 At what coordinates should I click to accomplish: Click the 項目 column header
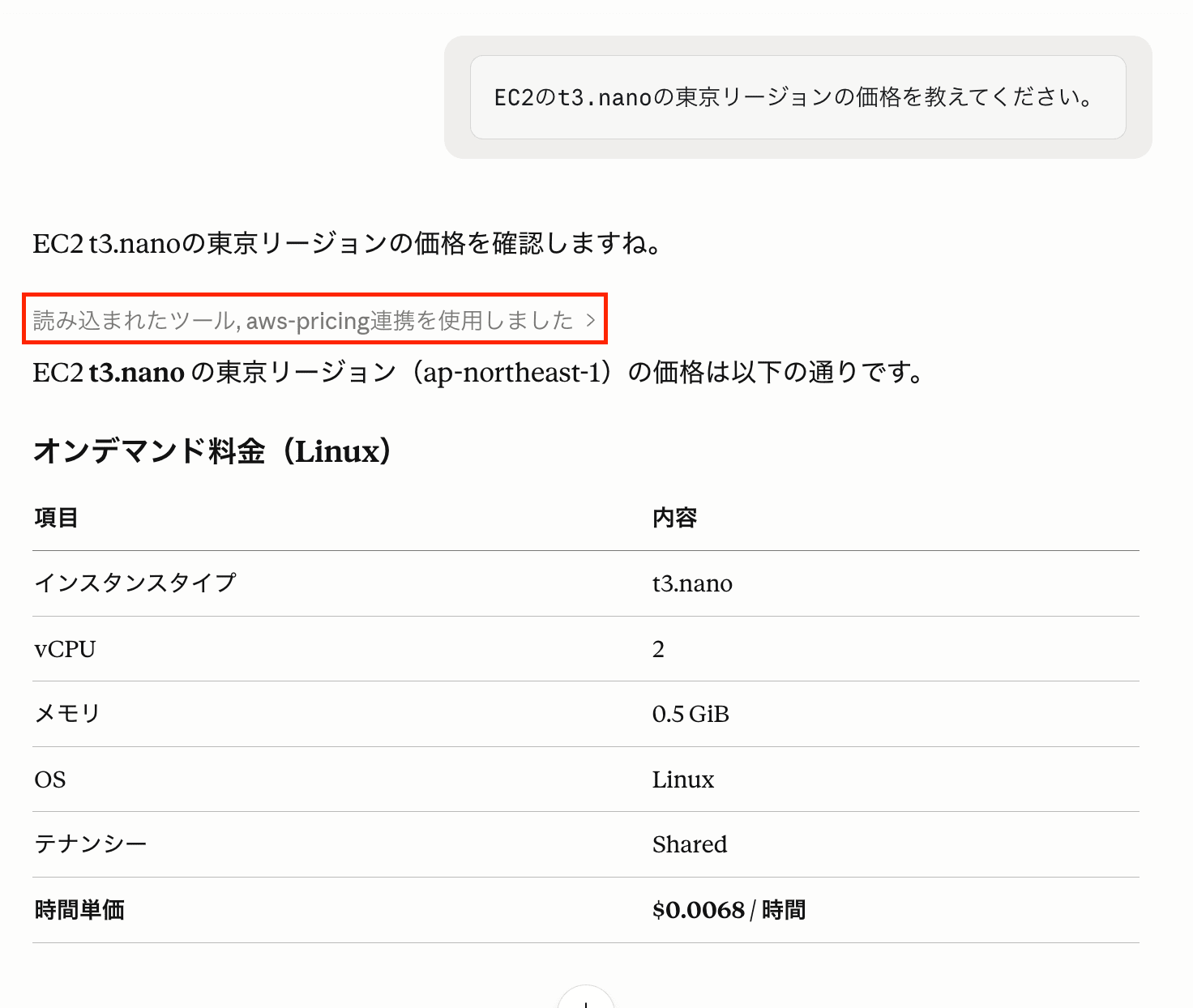tap(56, 518)
